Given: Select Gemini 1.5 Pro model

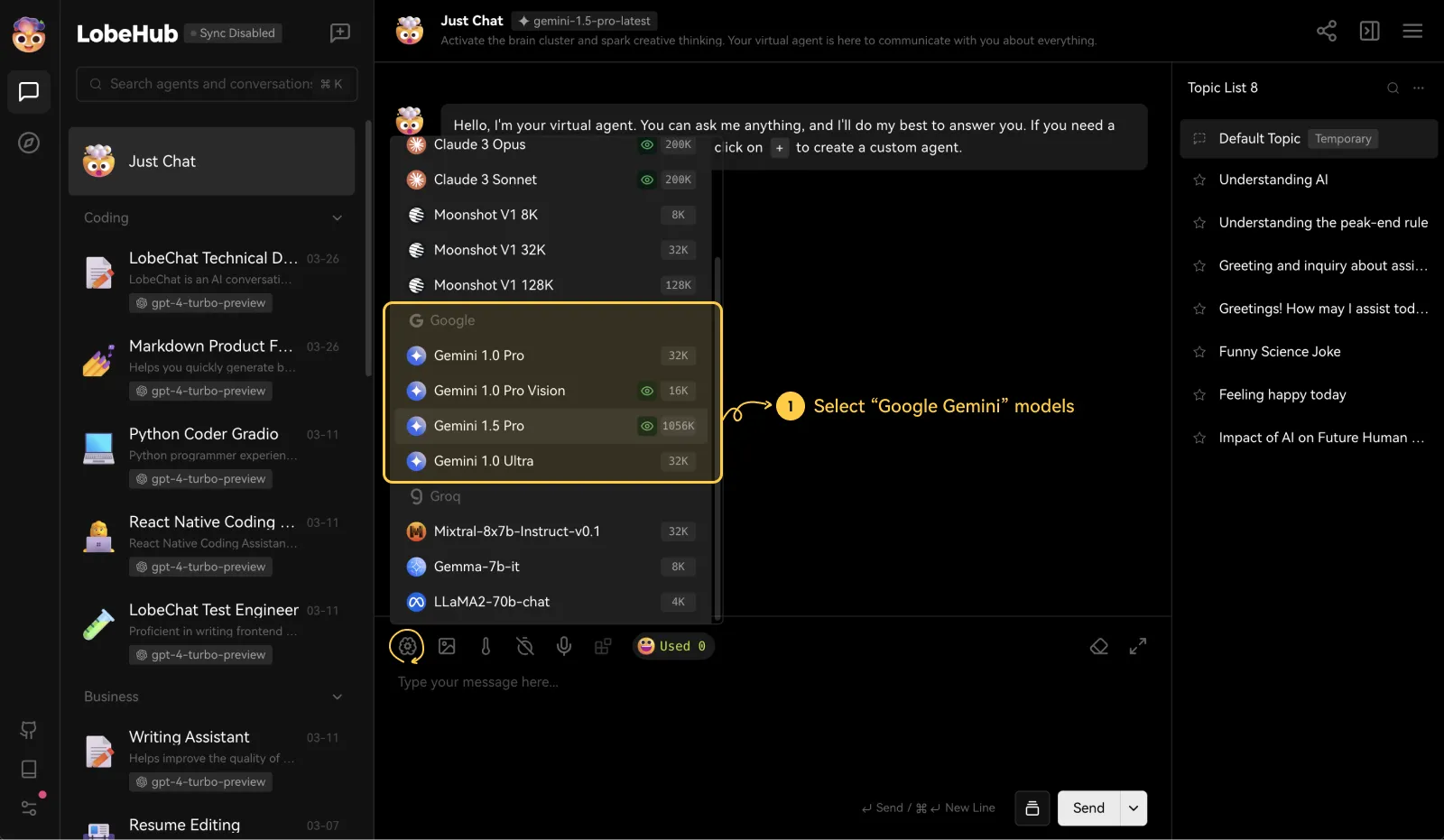Looking at the screenshot, I should pos(551,426).
